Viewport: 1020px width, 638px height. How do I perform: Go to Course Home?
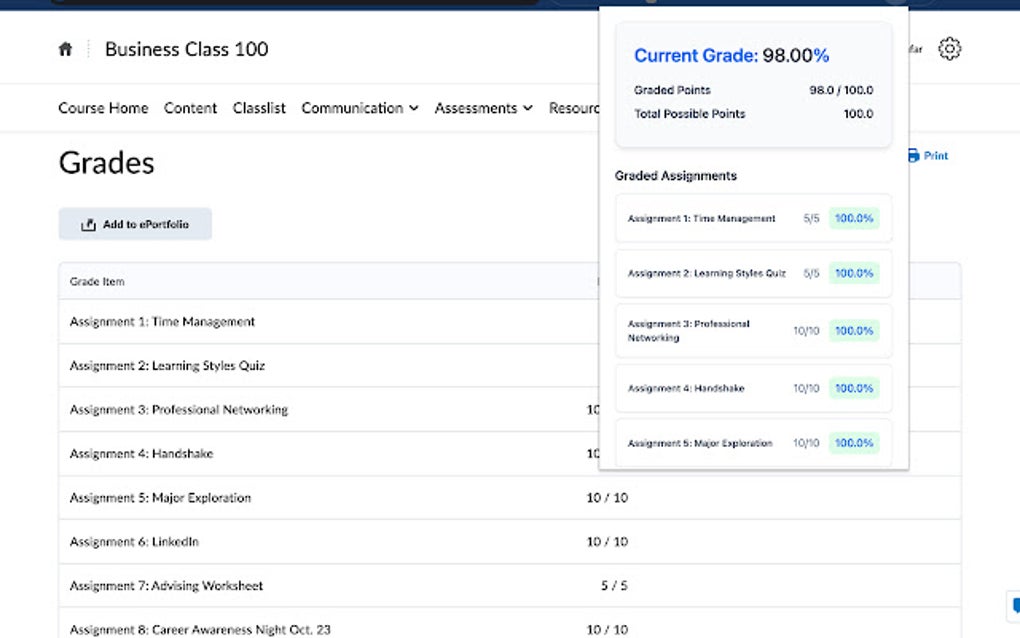tap(103, 108)
